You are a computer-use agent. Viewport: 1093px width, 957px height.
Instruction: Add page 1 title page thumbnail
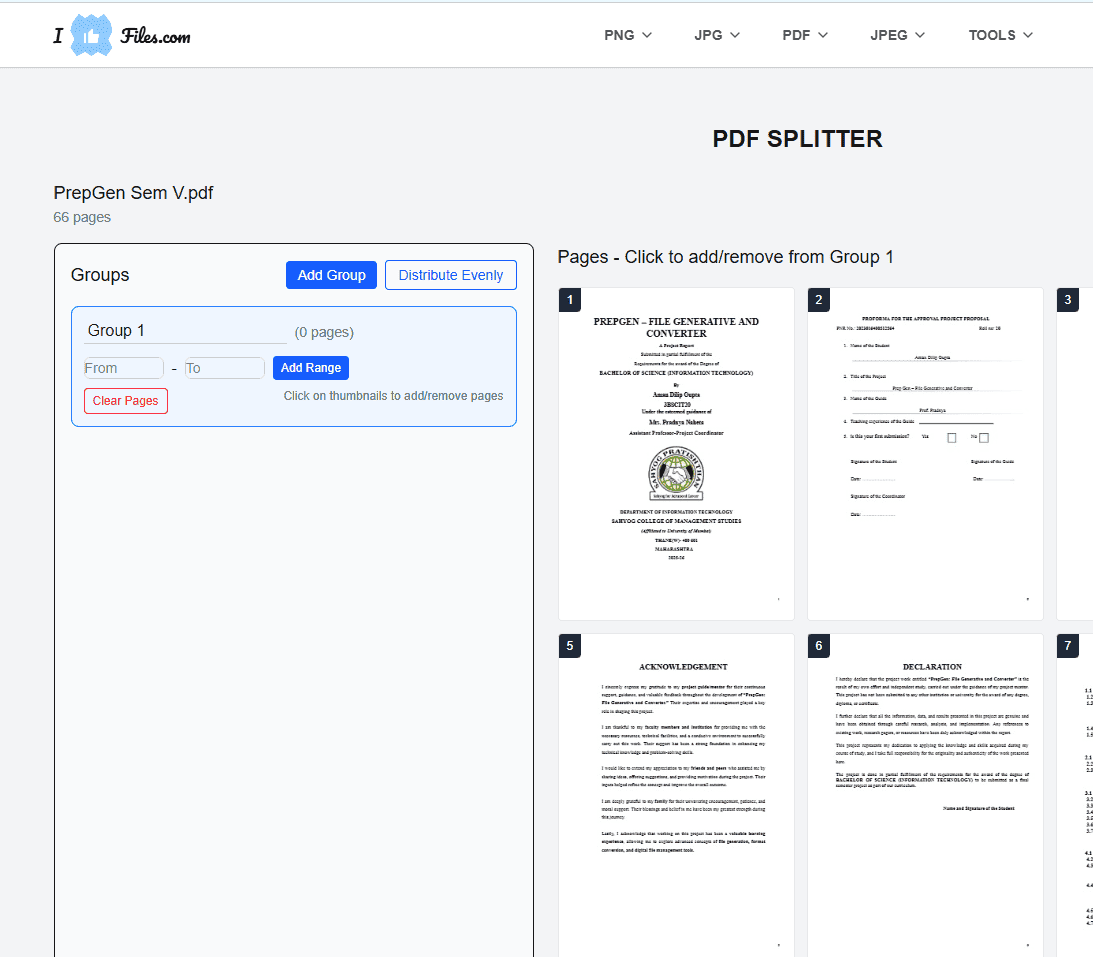click(676, 454)
